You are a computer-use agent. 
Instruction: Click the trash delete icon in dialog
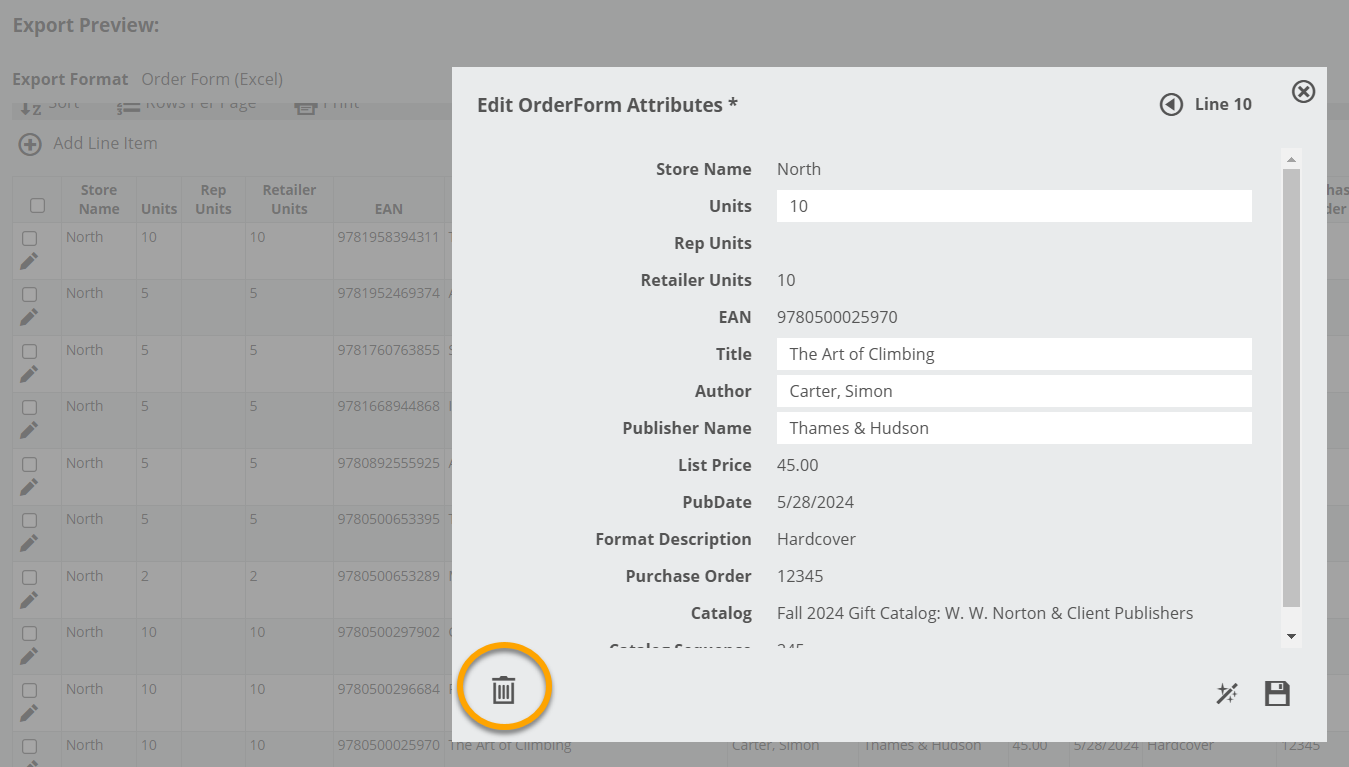point(503,690)
